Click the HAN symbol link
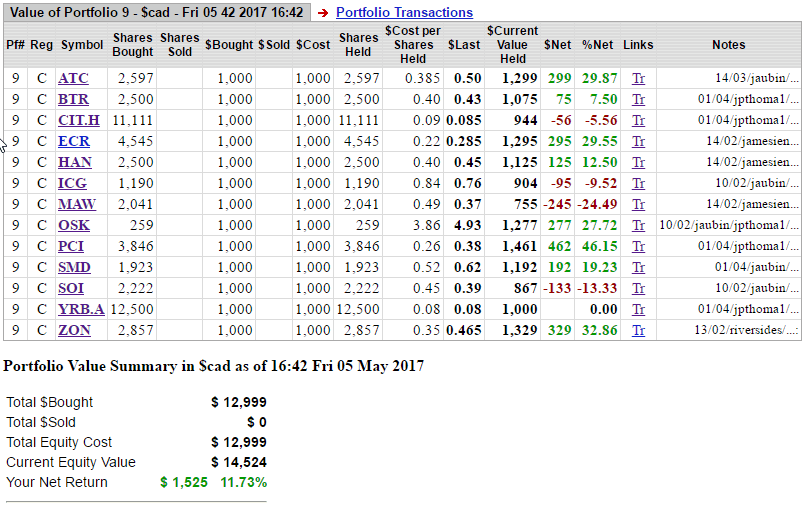 coord(75,162)
